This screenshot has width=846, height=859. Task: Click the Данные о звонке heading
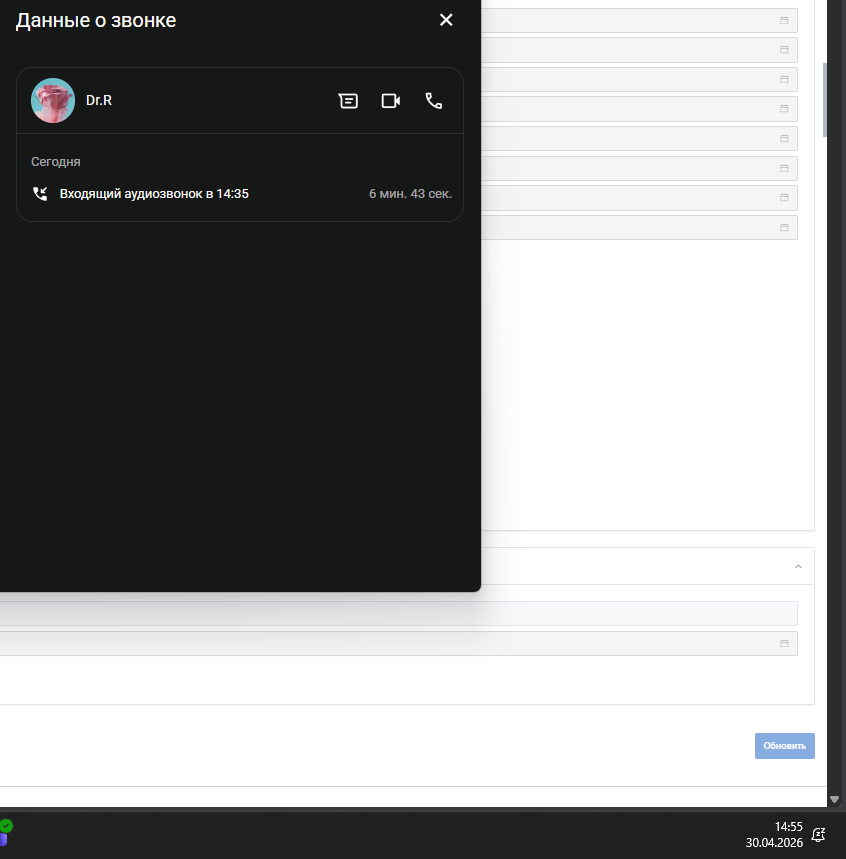coord(96,20)
